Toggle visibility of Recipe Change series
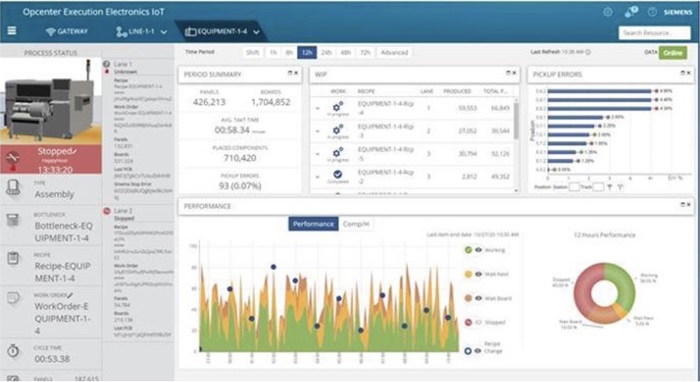Viewport: 700px width, 382px height. (478, 351)
